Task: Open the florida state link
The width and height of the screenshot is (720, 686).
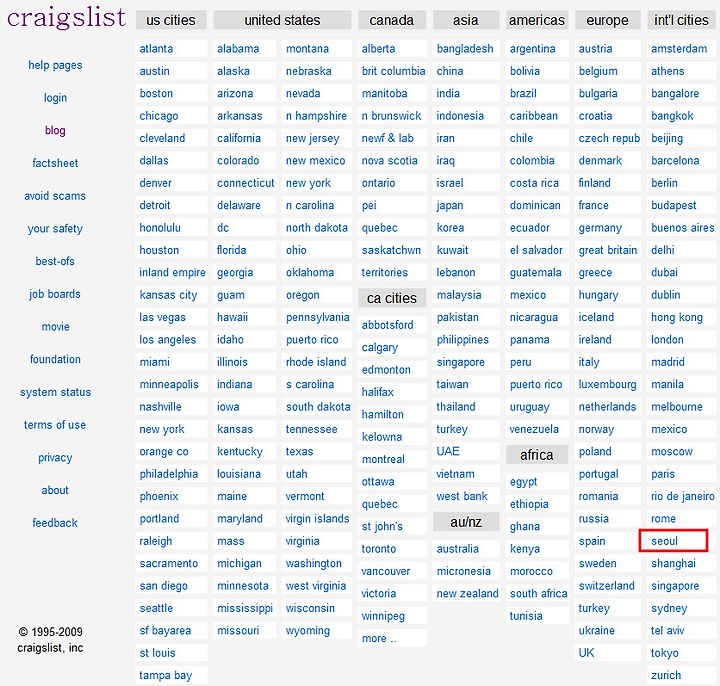Action: pos(232,250)
